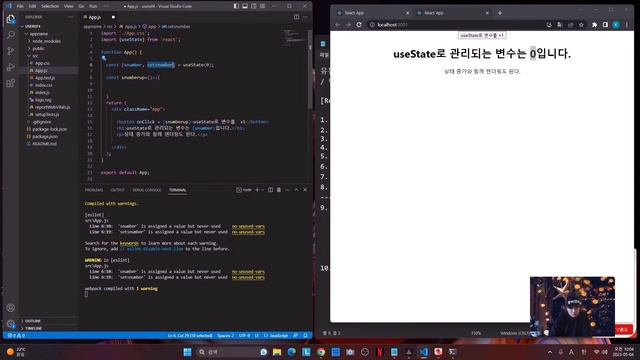Click the editor vertical scrollbar
This screenshot has height=360, width=640.
tap(310, 69)
